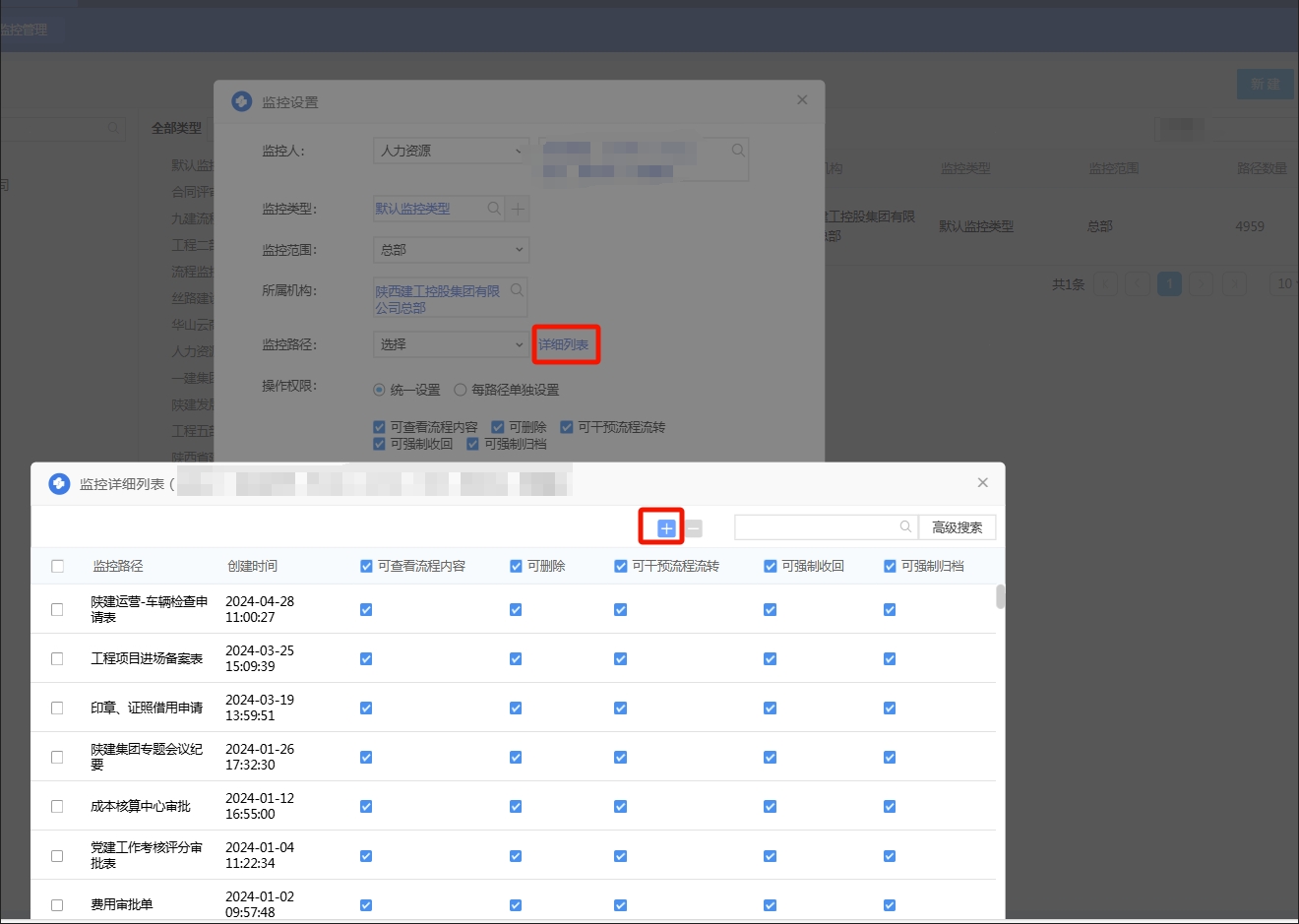Click magnifier icon in 监控人 person field

(738, 151)
